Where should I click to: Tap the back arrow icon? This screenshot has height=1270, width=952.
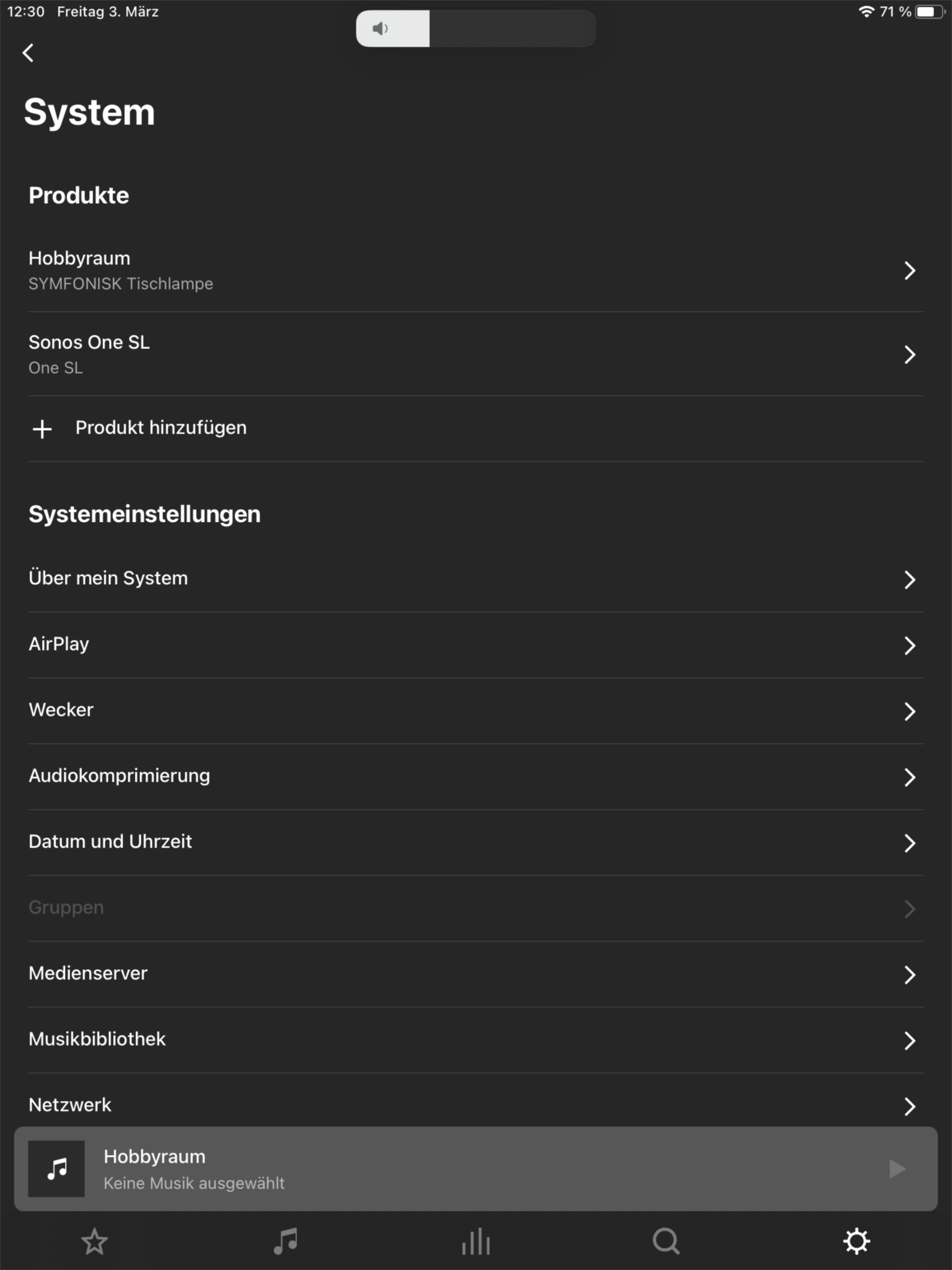pos(28,53)
